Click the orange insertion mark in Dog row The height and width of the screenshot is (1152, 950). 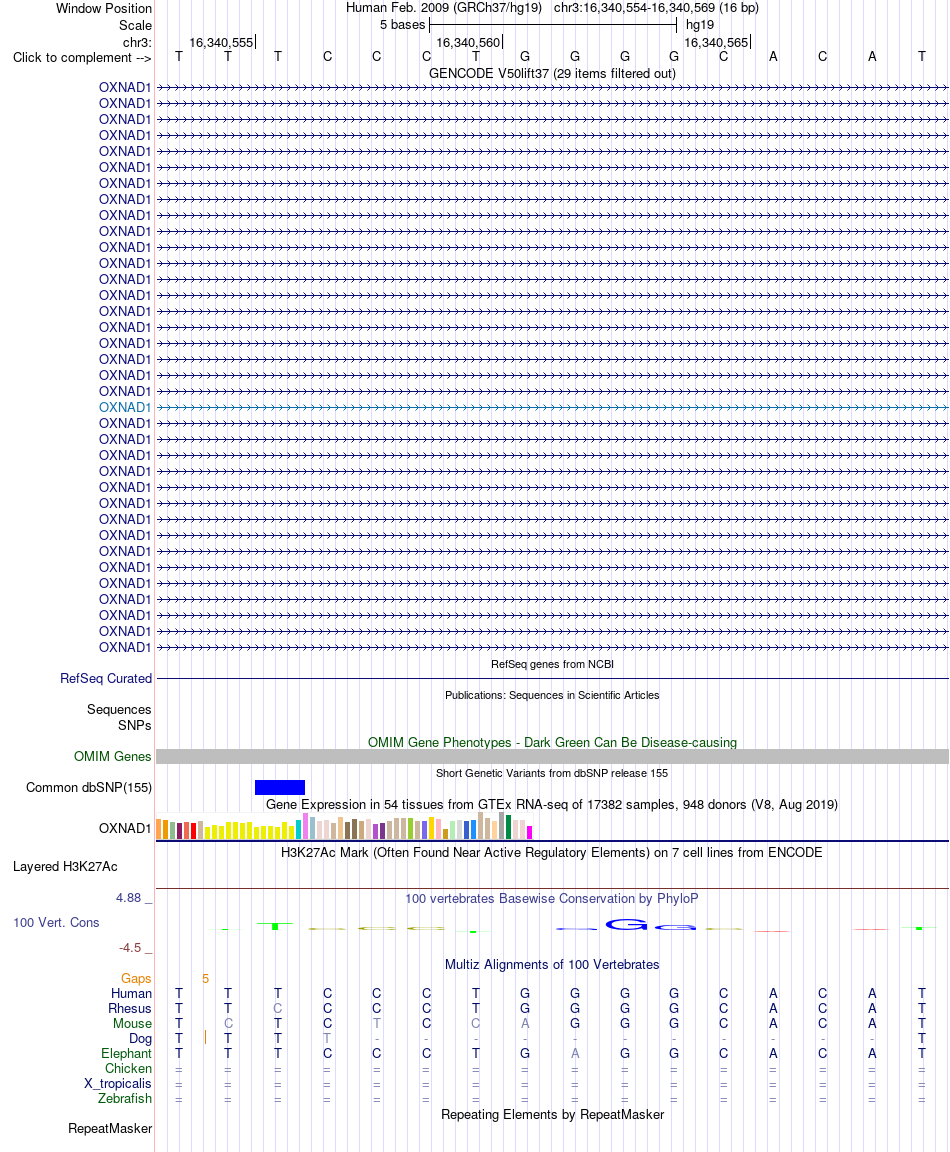[x=206, y=1037]
